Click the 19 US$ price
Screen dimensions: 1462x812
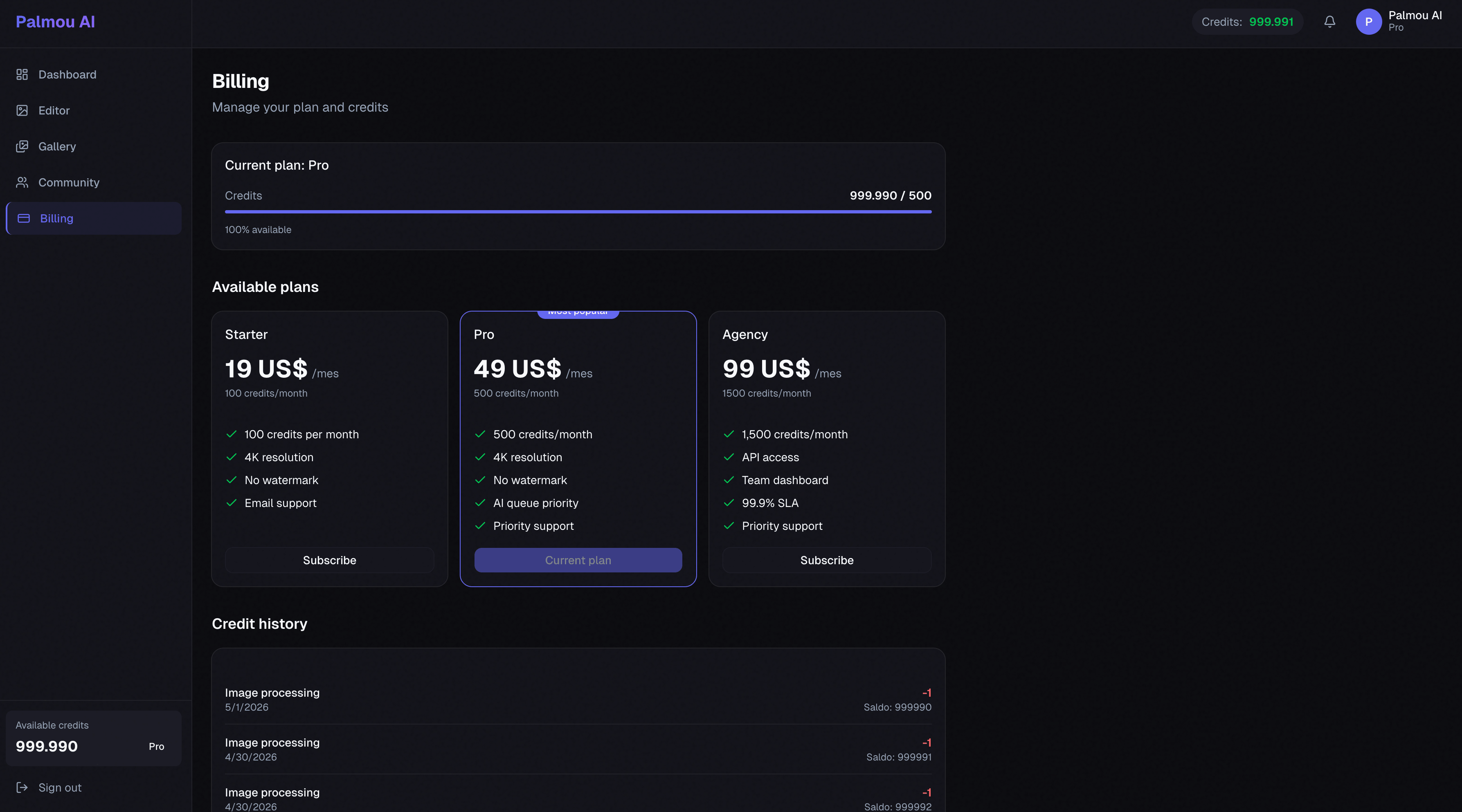tap(266, 369)
